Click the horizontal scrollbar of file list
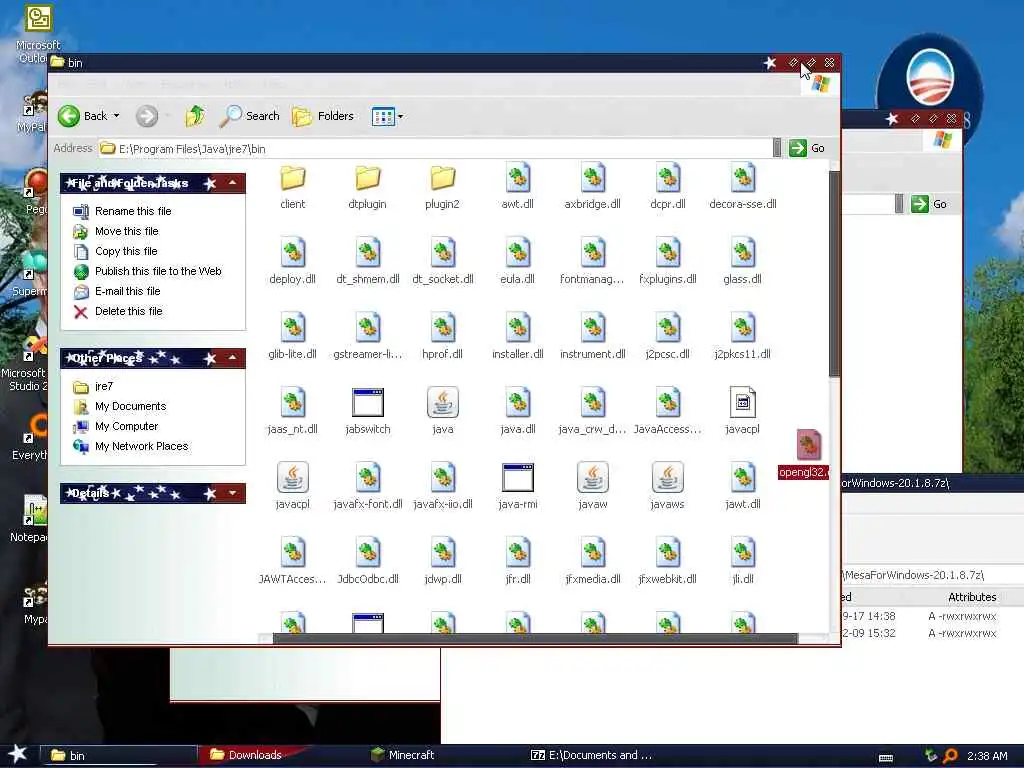This screenshot has height=768, width=1024. click(x=535, y=638)
